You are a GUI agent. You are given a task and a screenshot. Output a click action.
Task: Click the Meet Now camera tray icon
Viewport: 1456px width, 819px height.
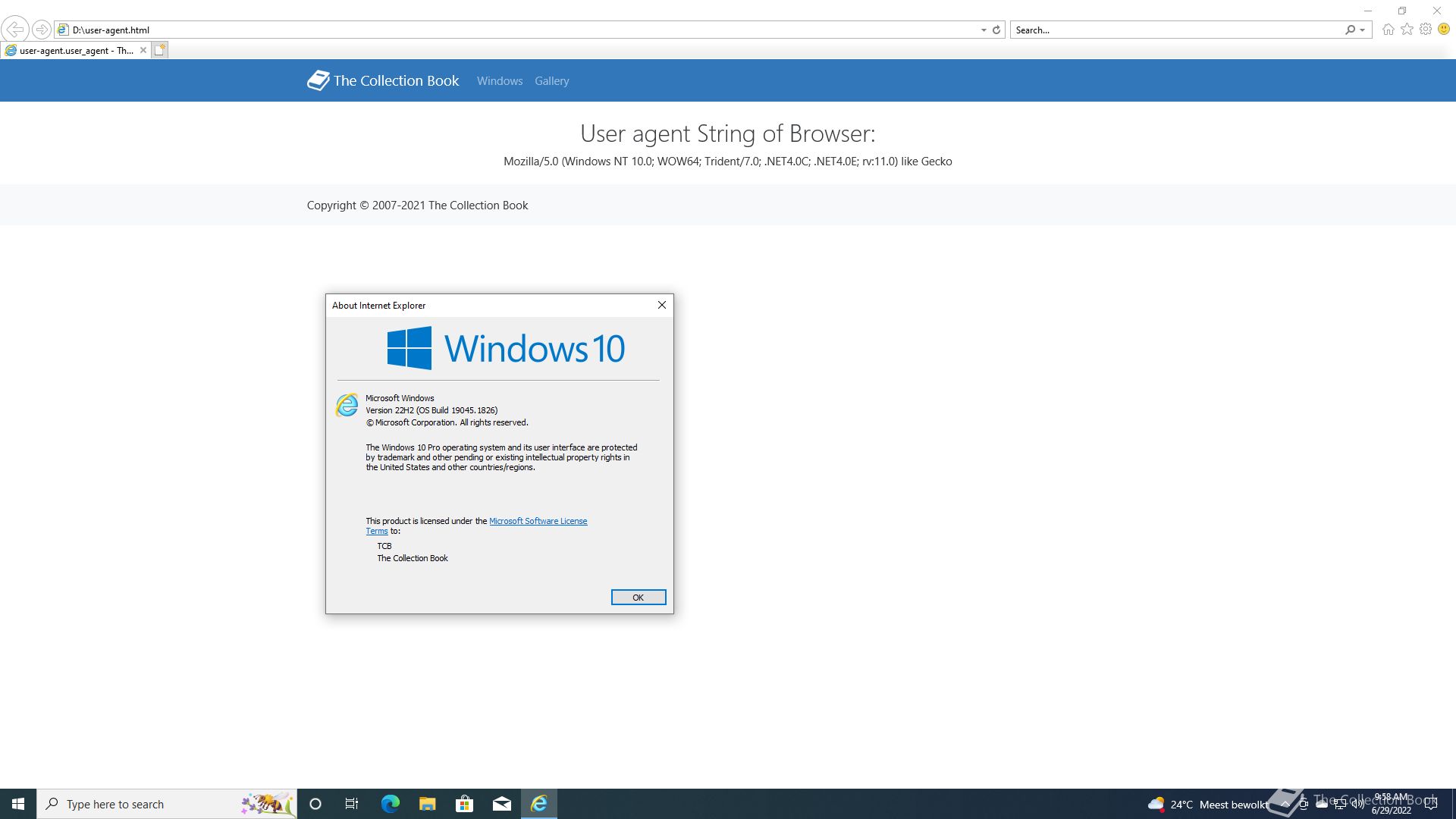click(1303, 804)
